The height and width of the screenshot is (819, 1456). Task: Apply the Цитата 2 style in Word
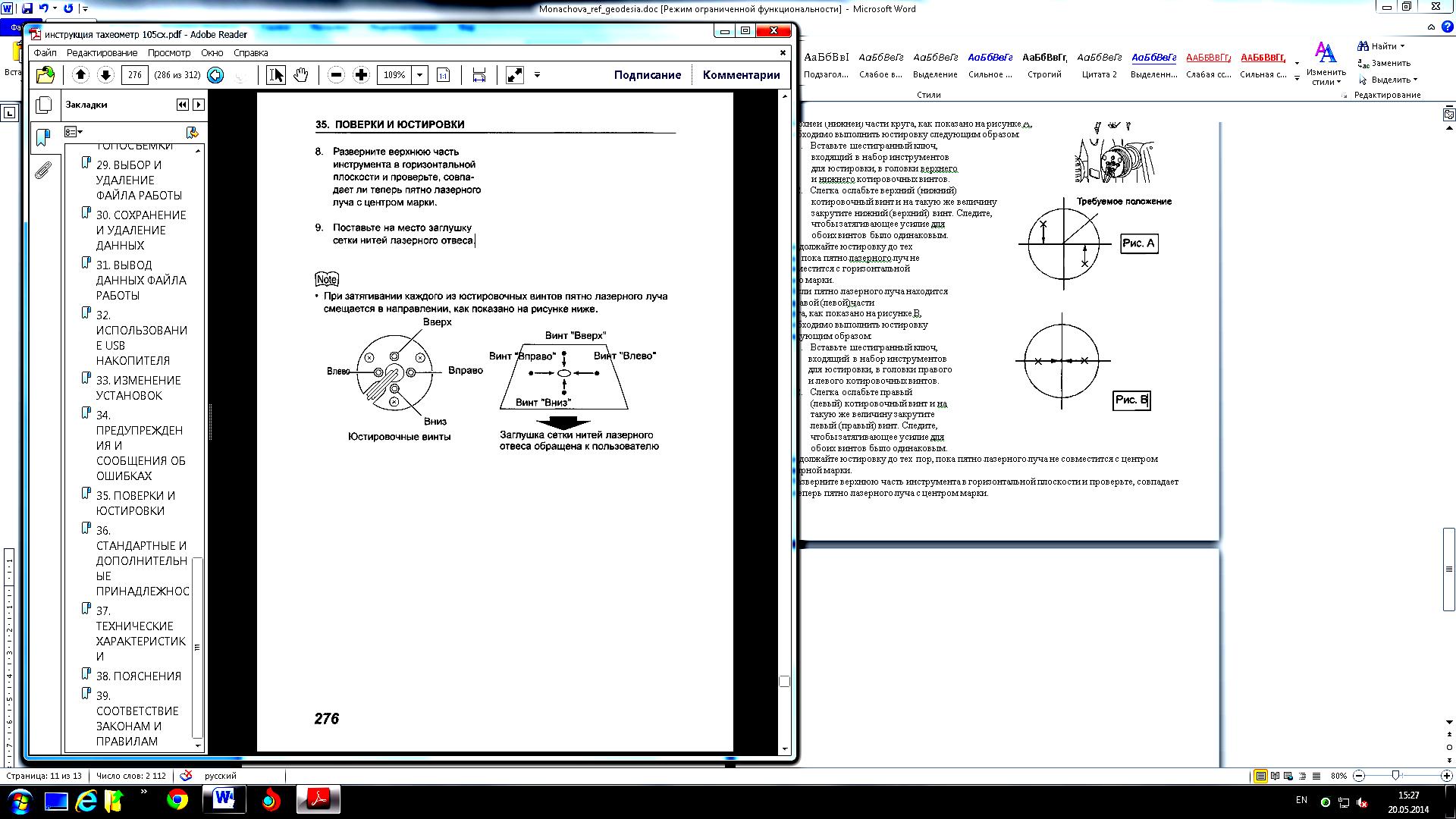[1100, 65]
